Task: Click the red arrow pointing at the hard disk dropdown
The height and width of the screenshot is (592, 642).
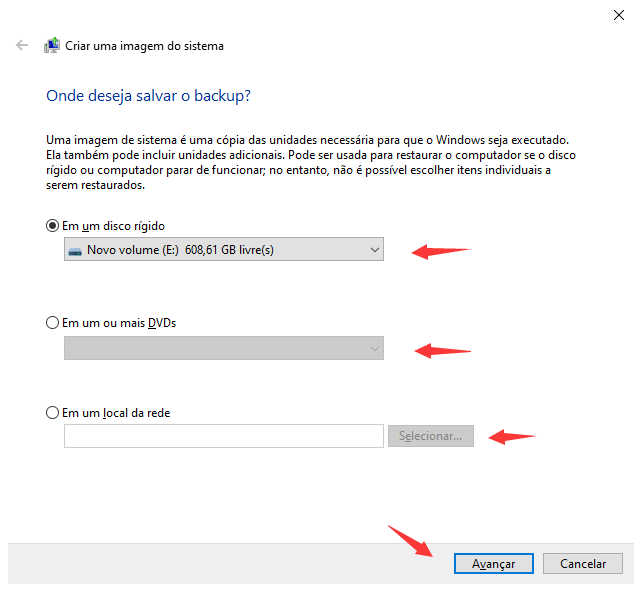Action: pyautogui.click(x=440, y=251)
